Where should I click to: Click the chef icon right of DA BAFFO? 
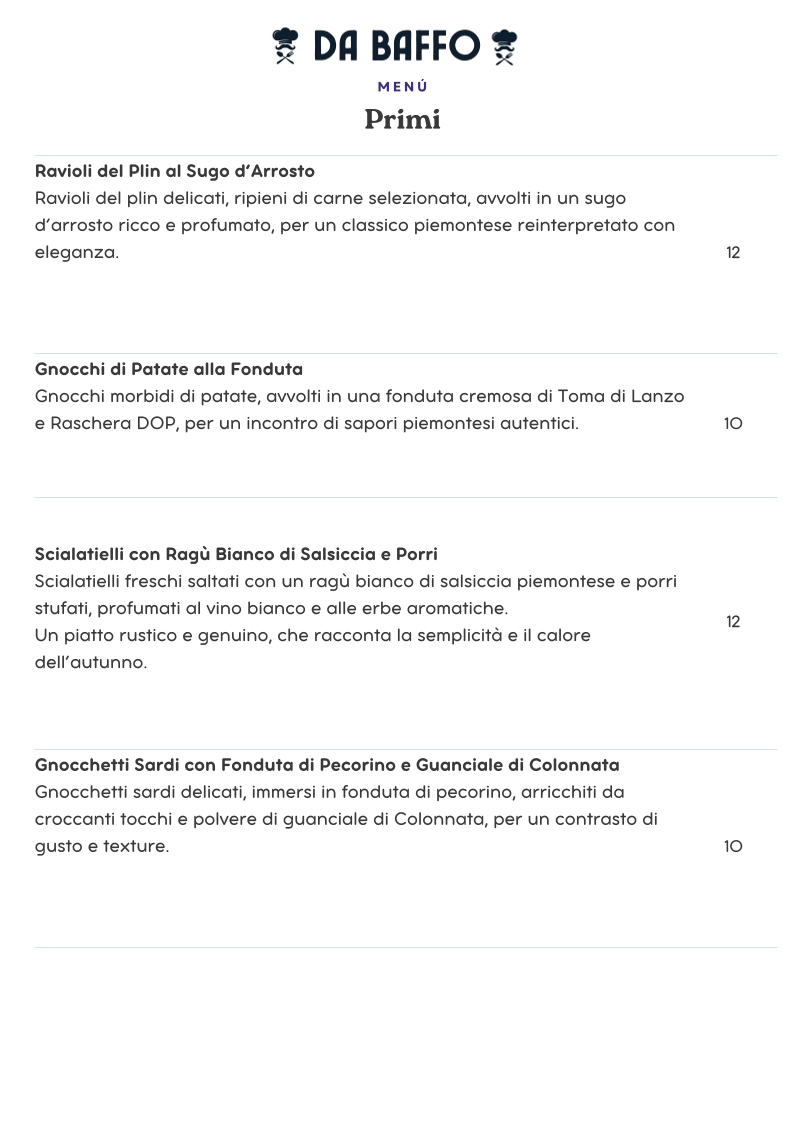504,46
